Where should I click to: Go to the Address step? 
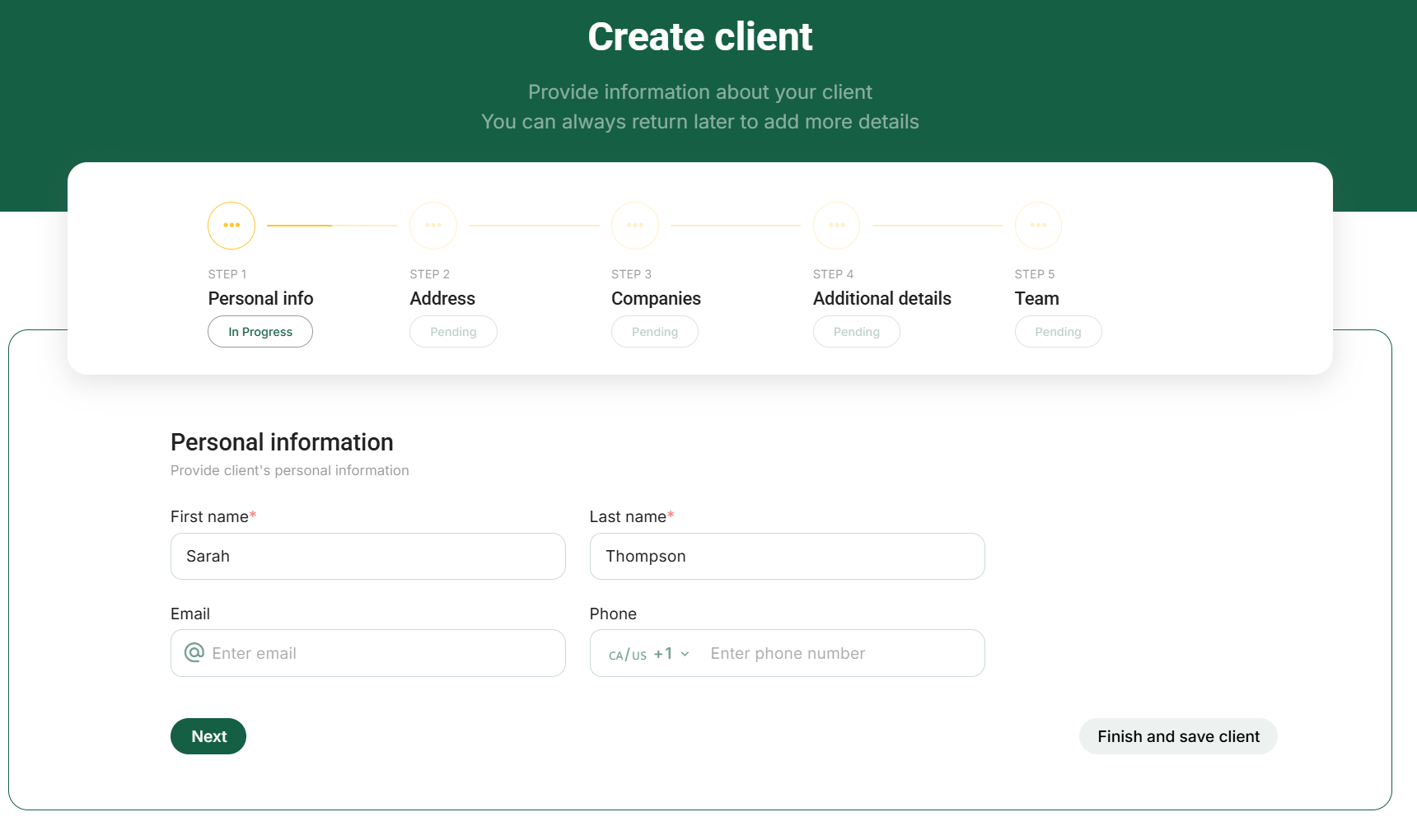(442, 298)
